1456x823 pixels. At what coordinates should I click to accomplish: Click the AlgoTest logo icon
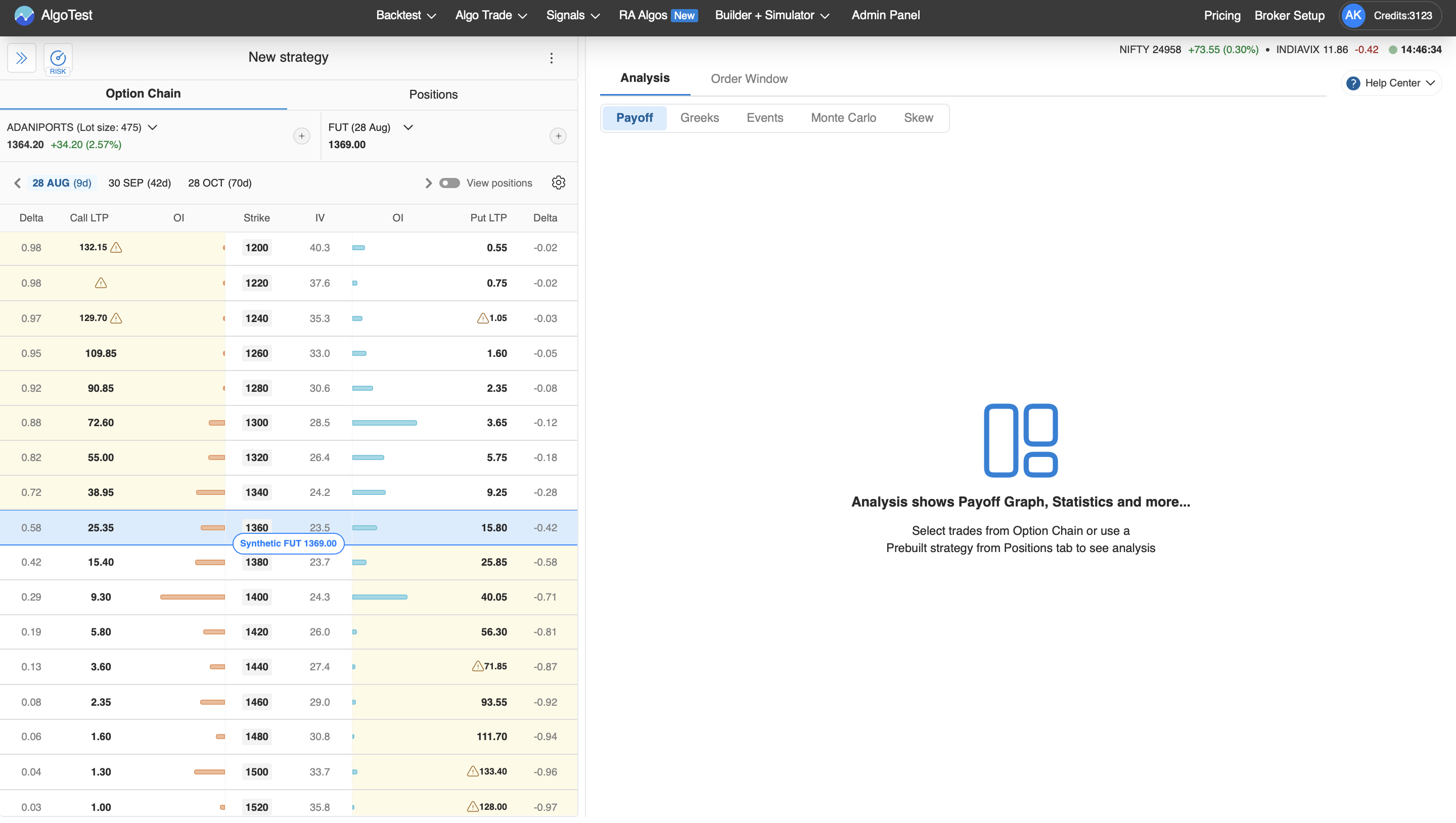coord(24,15)
